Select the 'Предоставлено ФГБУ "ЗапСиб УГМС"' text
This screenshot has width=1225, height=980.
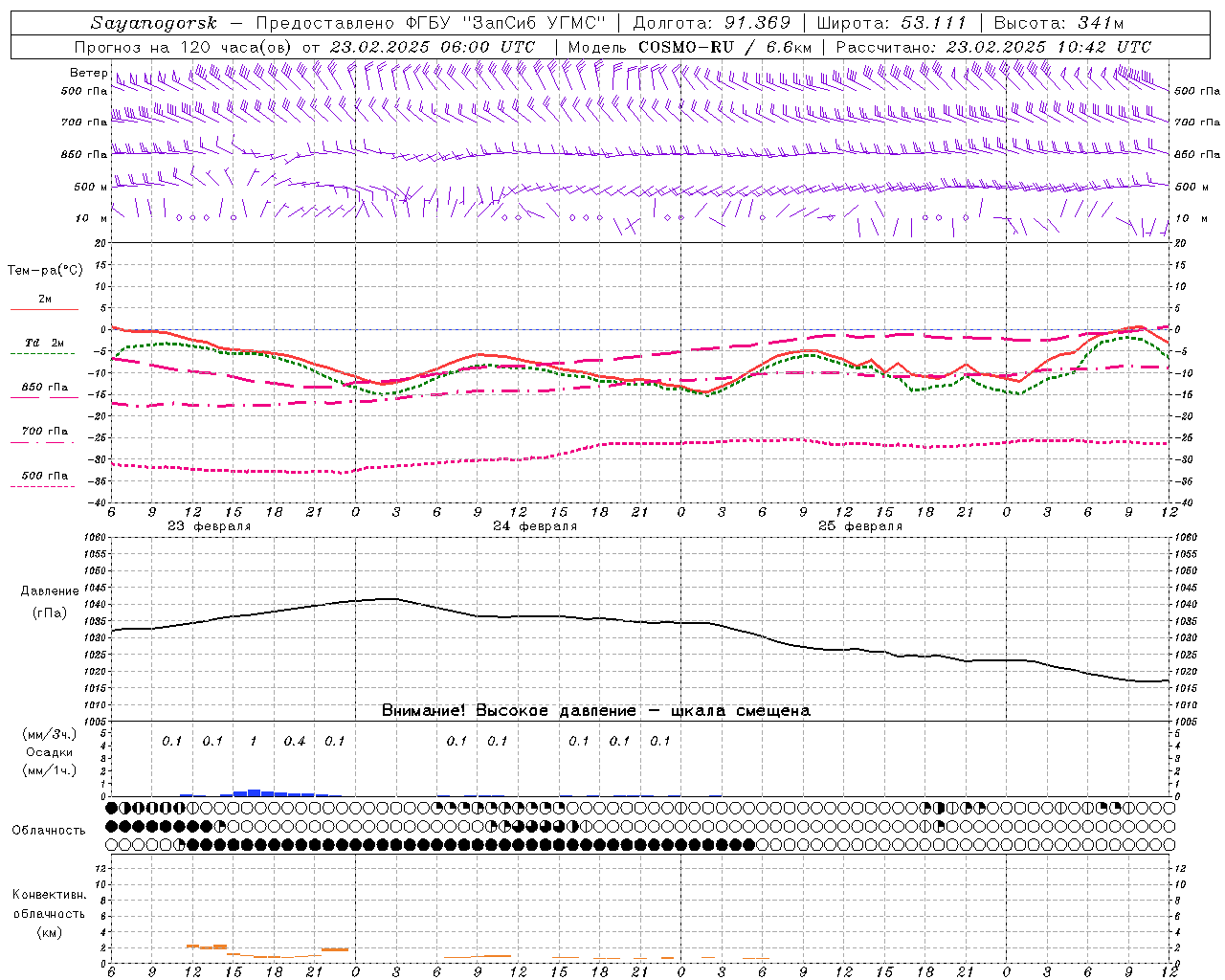[432, 22]
